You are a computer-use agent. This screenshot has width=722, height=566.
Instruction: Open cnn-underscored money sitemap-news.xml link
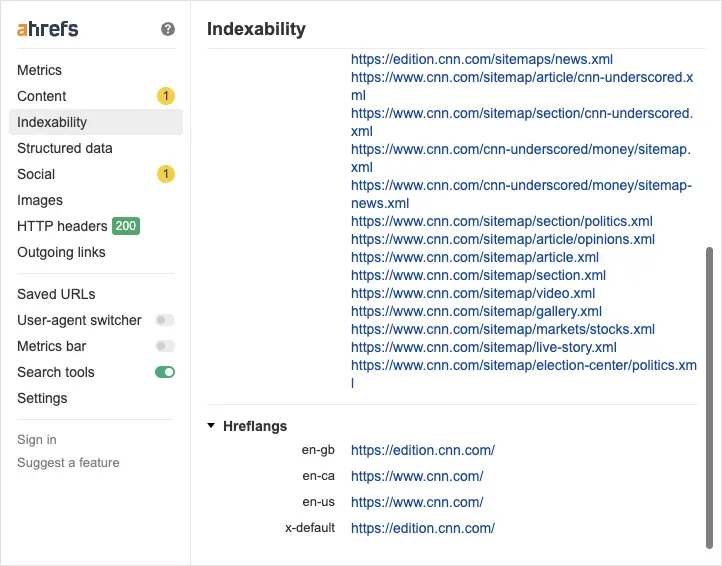(x=521, y=194)
